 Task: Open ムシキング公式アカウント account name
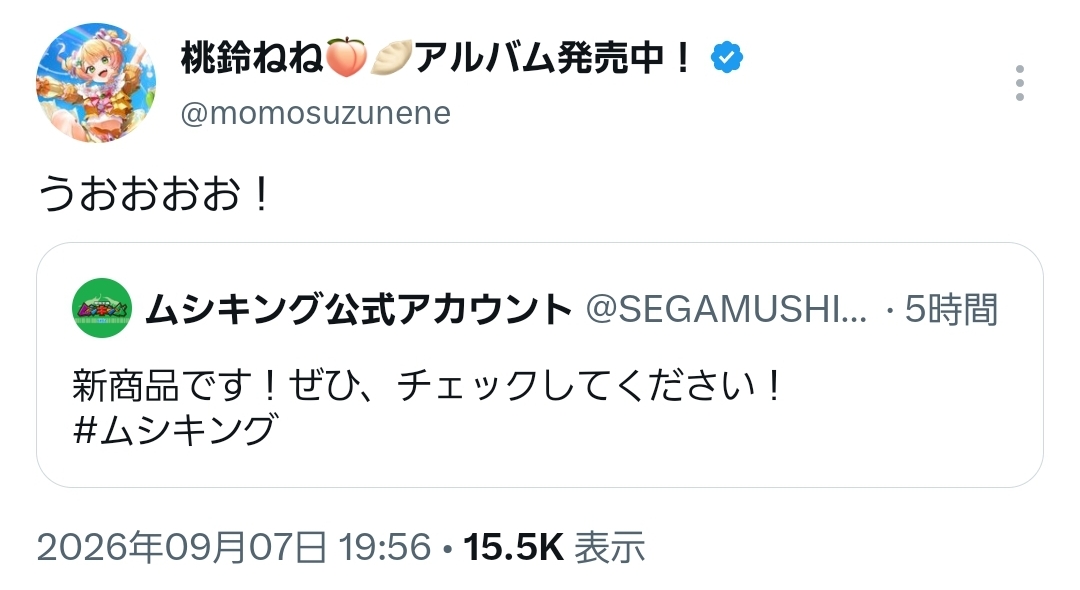(359, 308)
